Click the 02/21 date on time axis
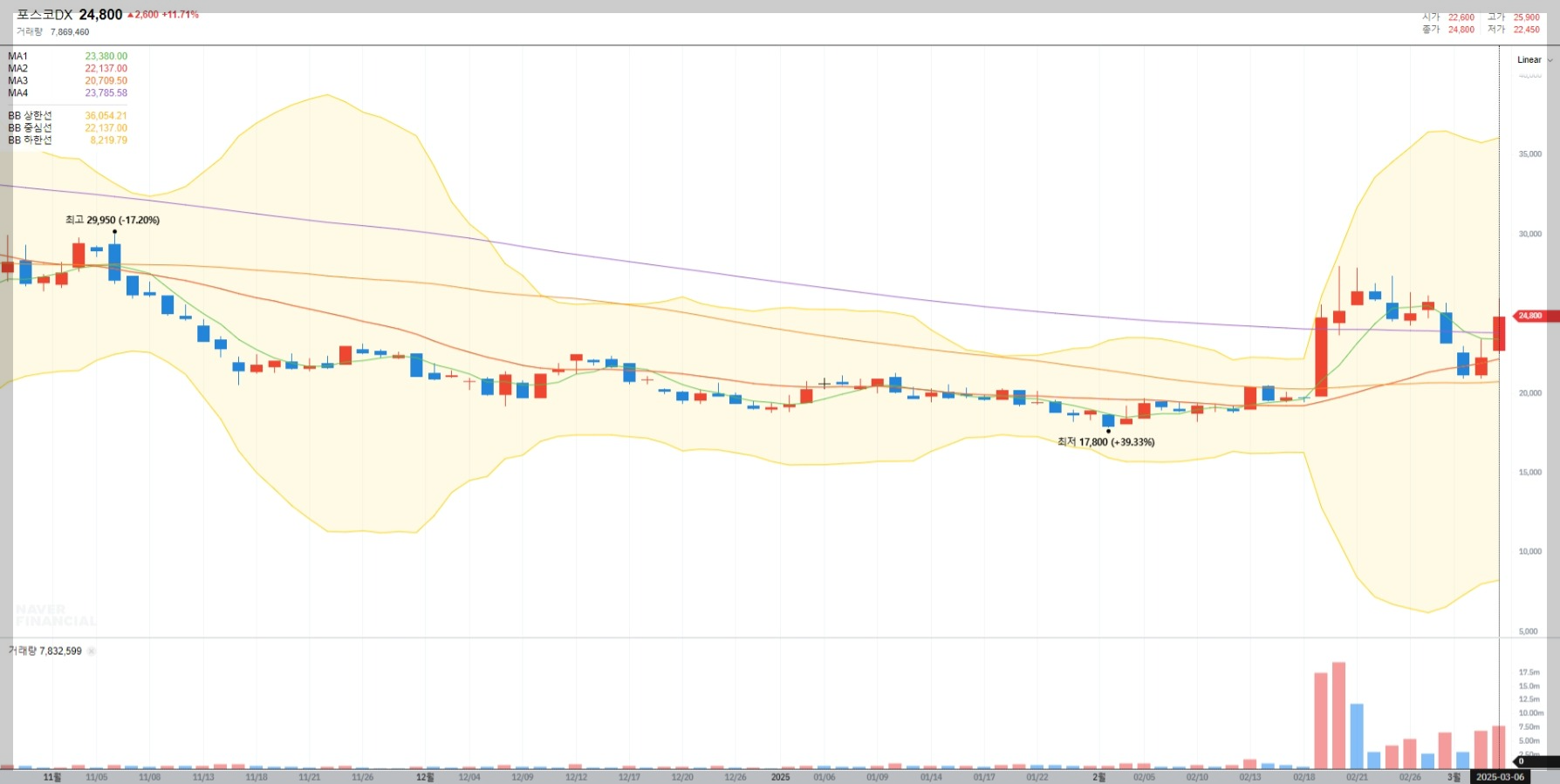 (x=1357, y=777)
